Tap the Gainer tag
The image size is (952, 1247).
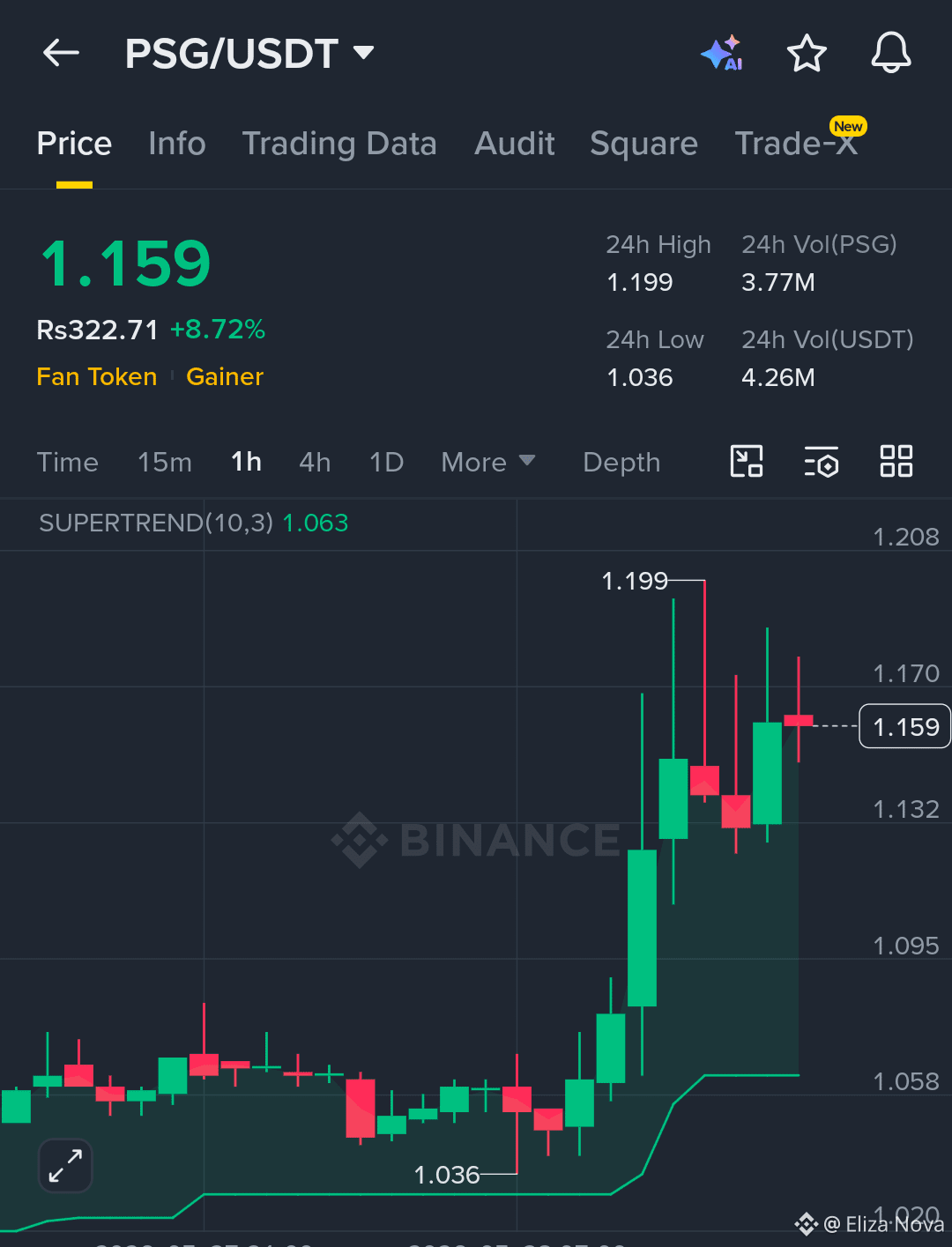click(x=225, y=377)
